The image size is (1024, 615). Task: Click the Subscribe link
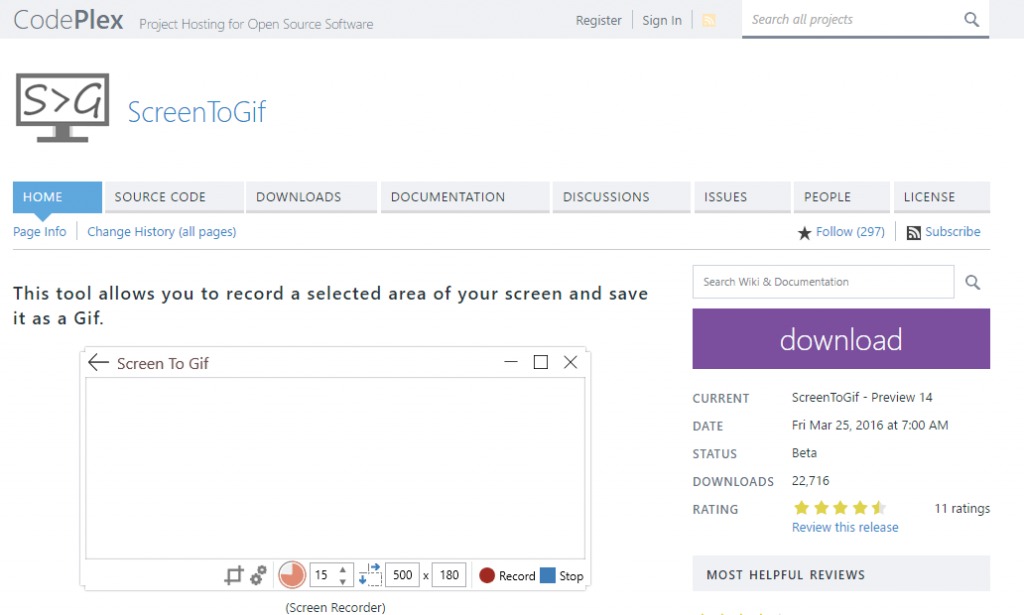tap(953, 232)
